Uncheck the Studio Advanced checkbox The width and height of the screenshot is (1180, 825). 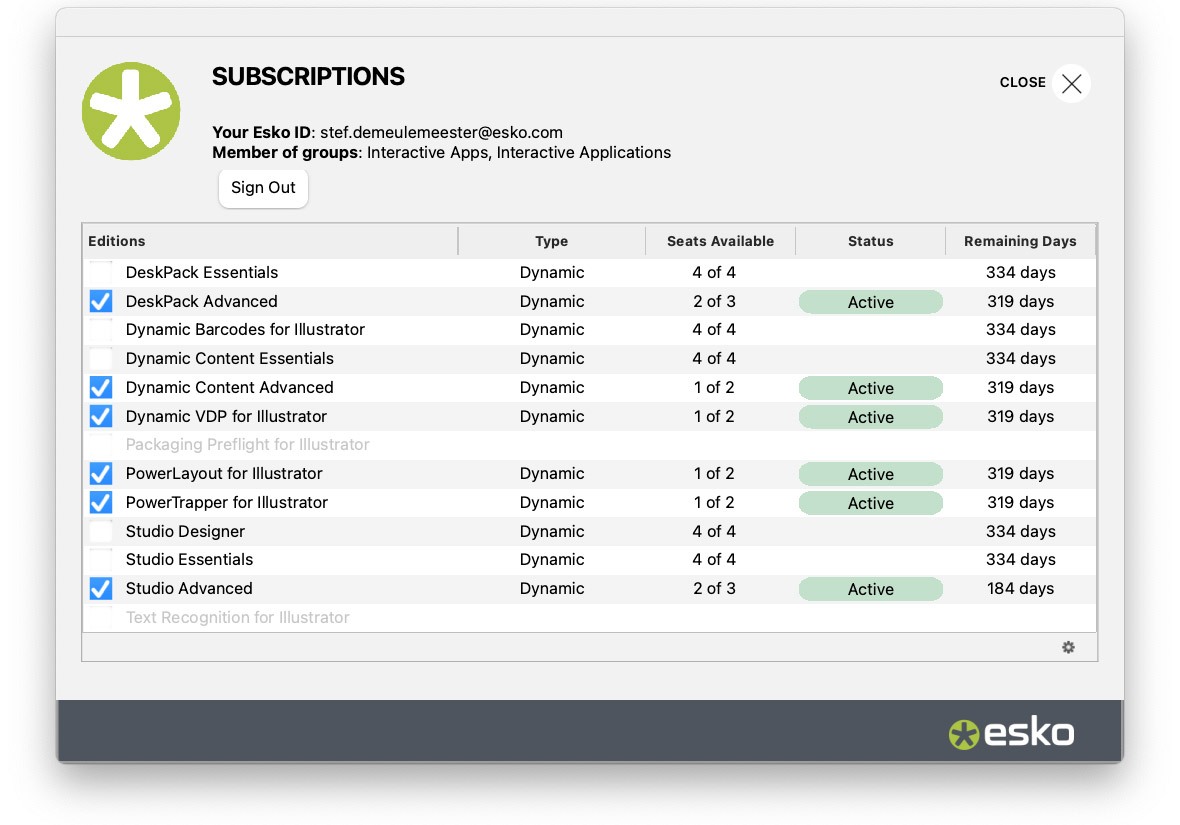101,588
